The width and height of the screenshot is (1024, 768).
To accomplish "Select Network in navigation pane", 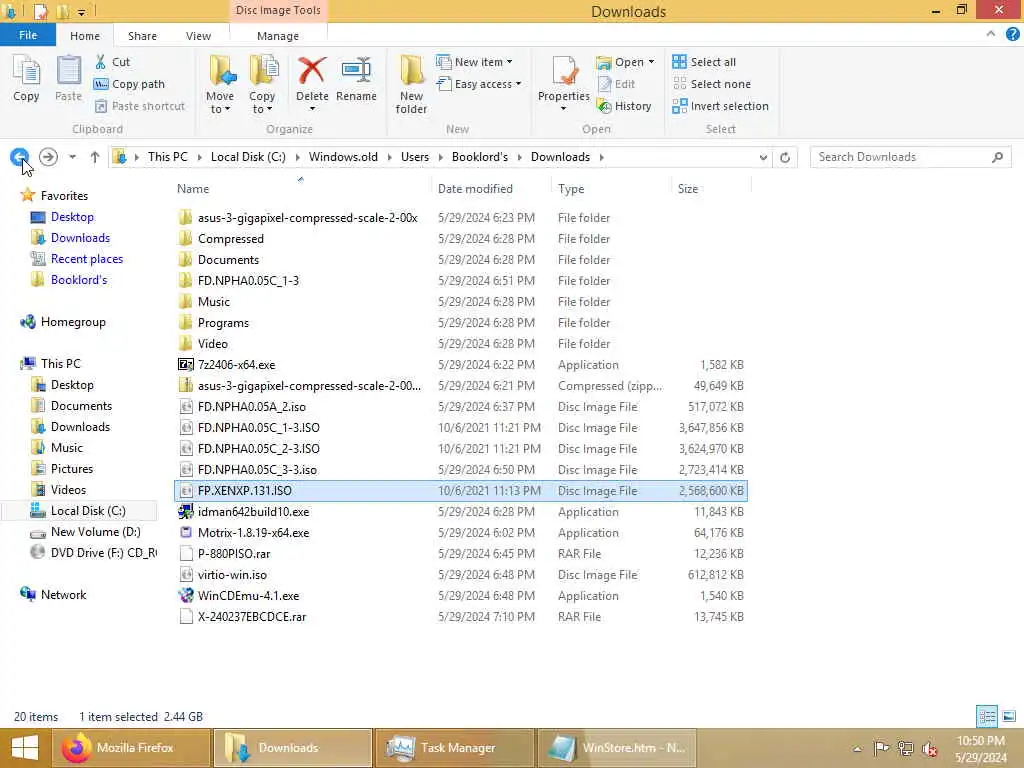I will [x=63, y=595].
